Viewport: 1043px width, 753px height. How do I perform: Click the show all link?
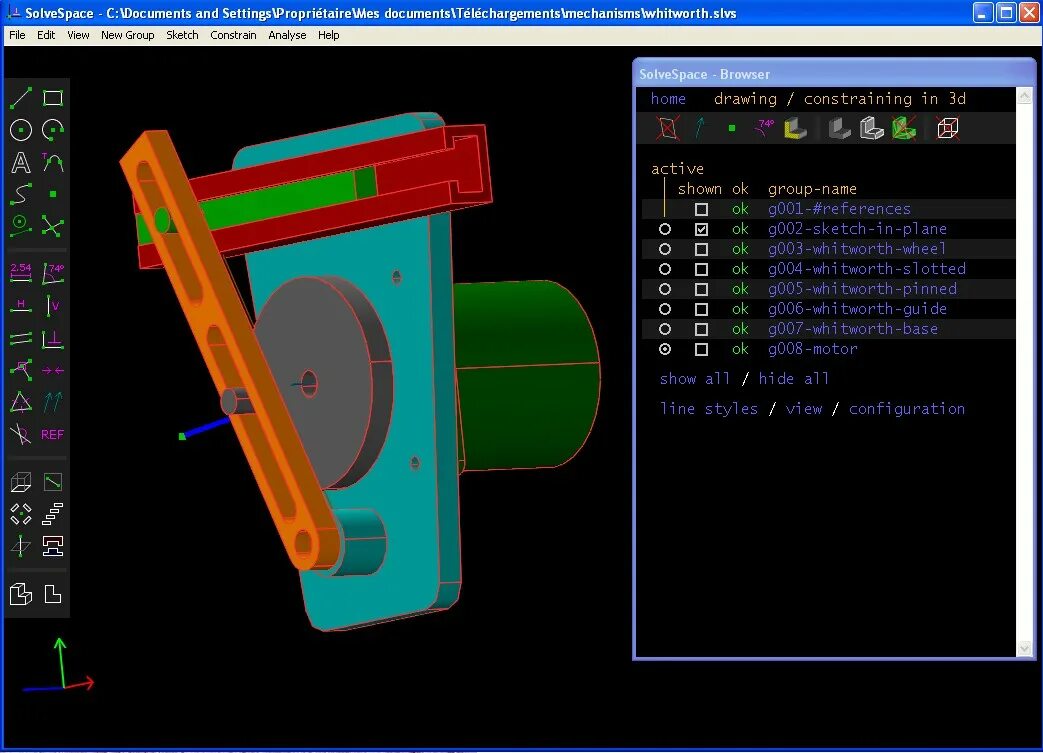694,378
